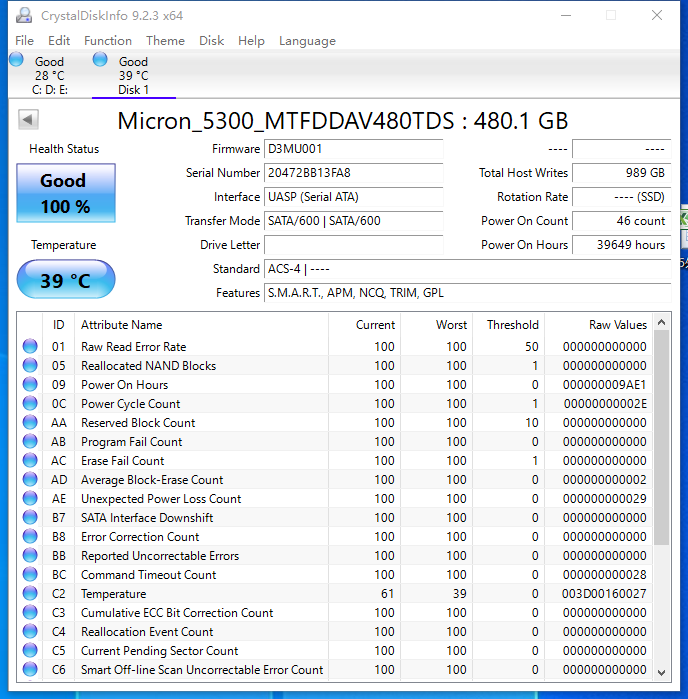Viewport: 688px width, 699px height.
Task: Open the Function menu
Action: [108, 41]
